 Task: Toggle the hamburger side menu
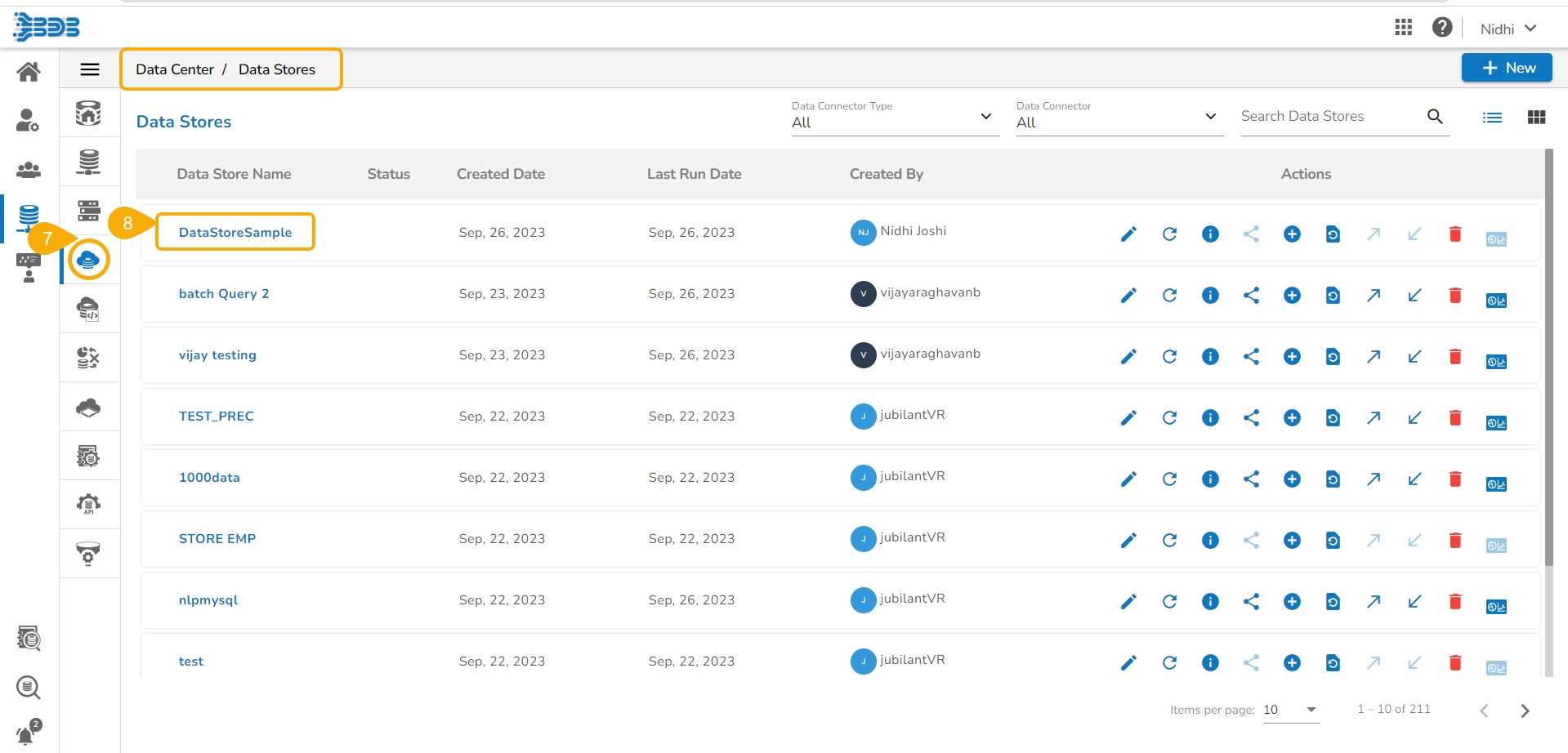click(90, 69)
